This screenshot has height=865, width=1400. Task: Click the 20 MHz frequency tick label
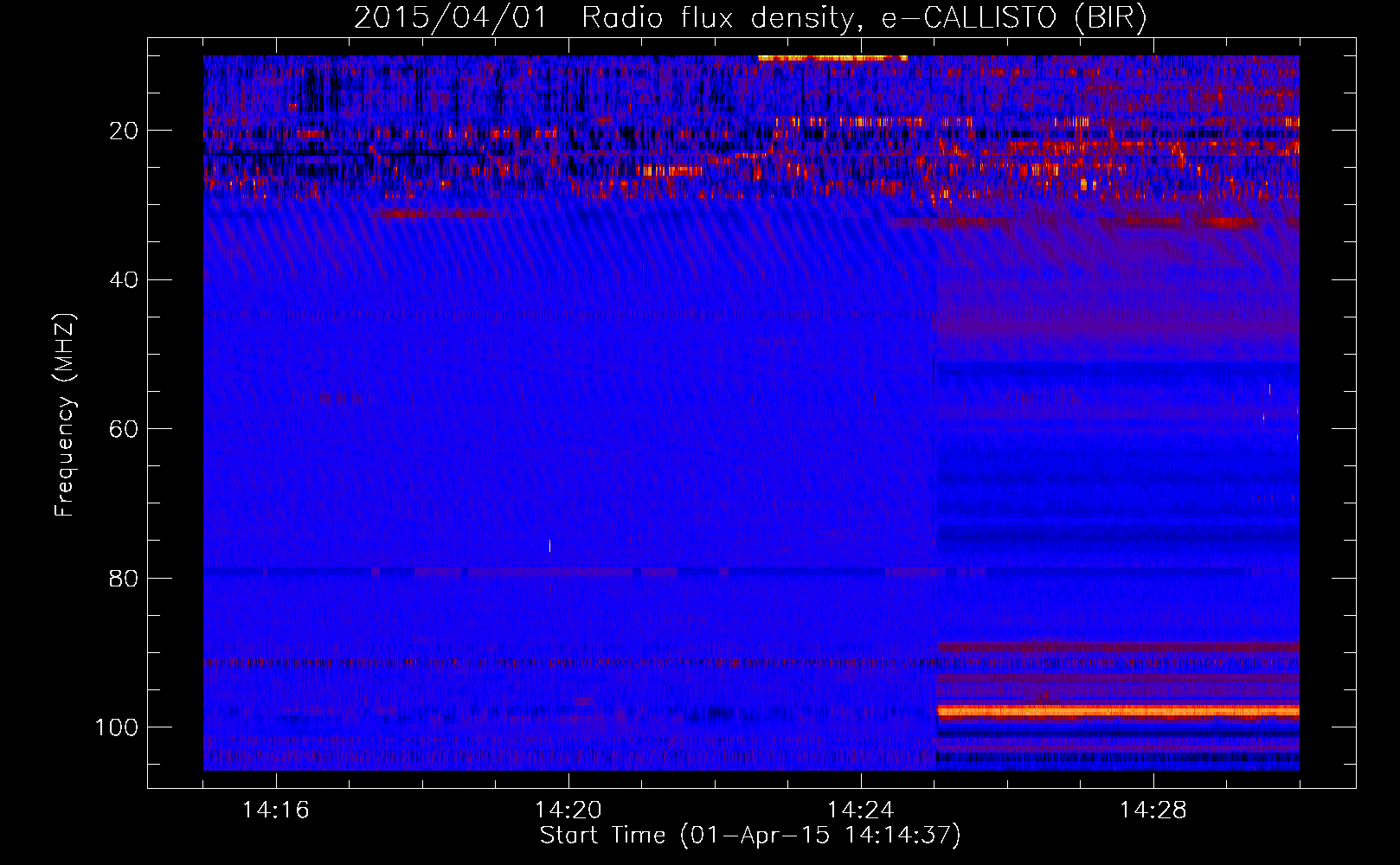coord(124,131)
